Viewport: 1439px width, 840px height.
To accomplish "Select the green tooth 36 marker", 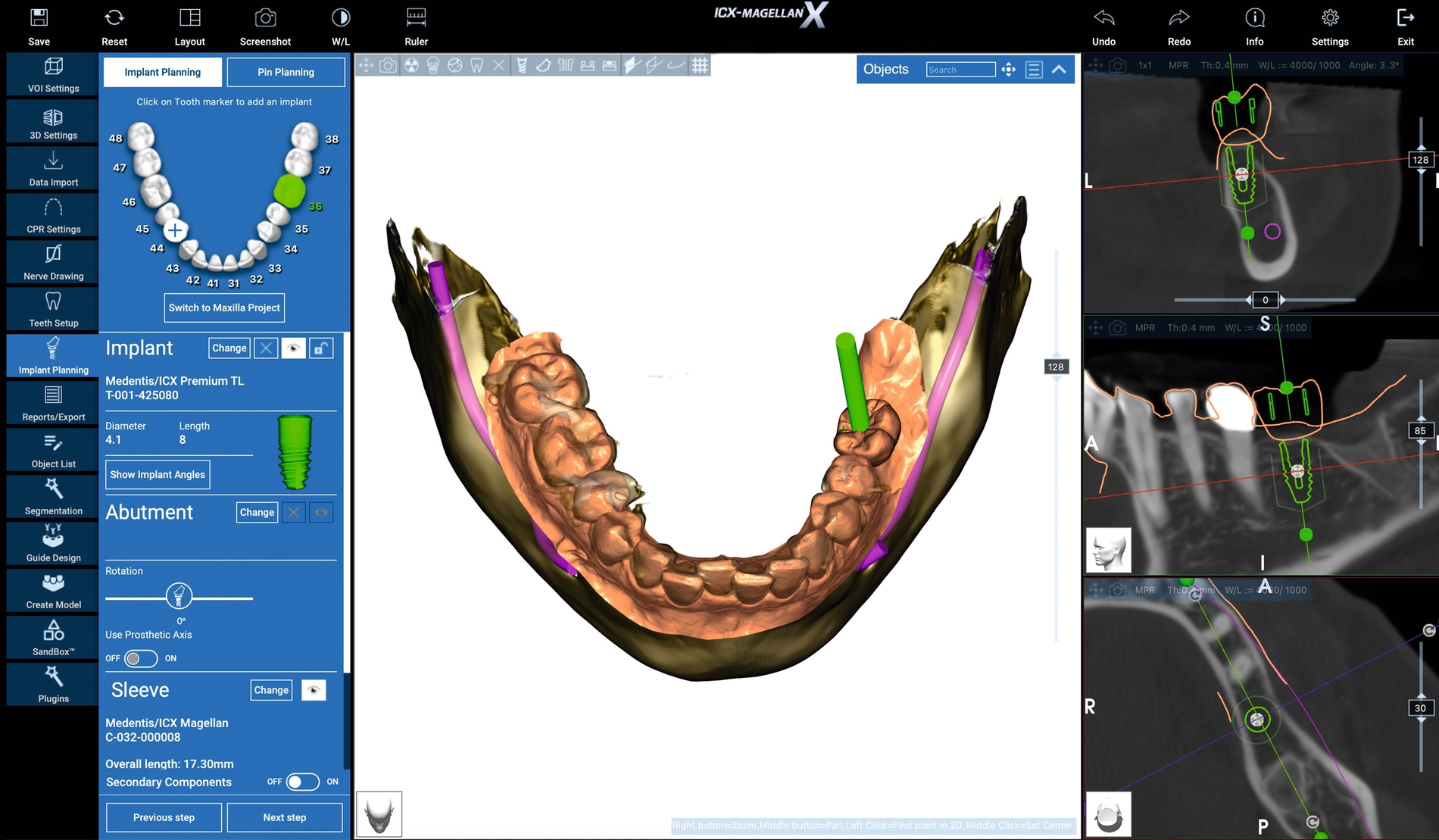I will pyautogui.click(x=289, y=192).
